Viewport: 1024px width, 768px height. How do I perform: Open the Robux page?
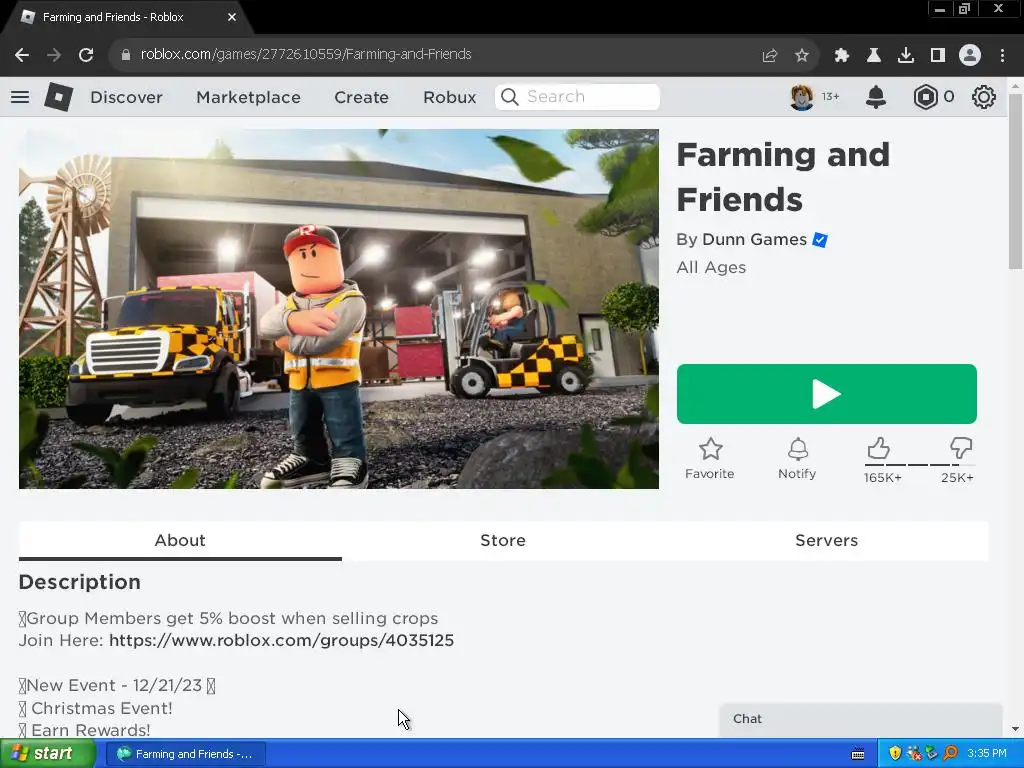coord(449,97)
